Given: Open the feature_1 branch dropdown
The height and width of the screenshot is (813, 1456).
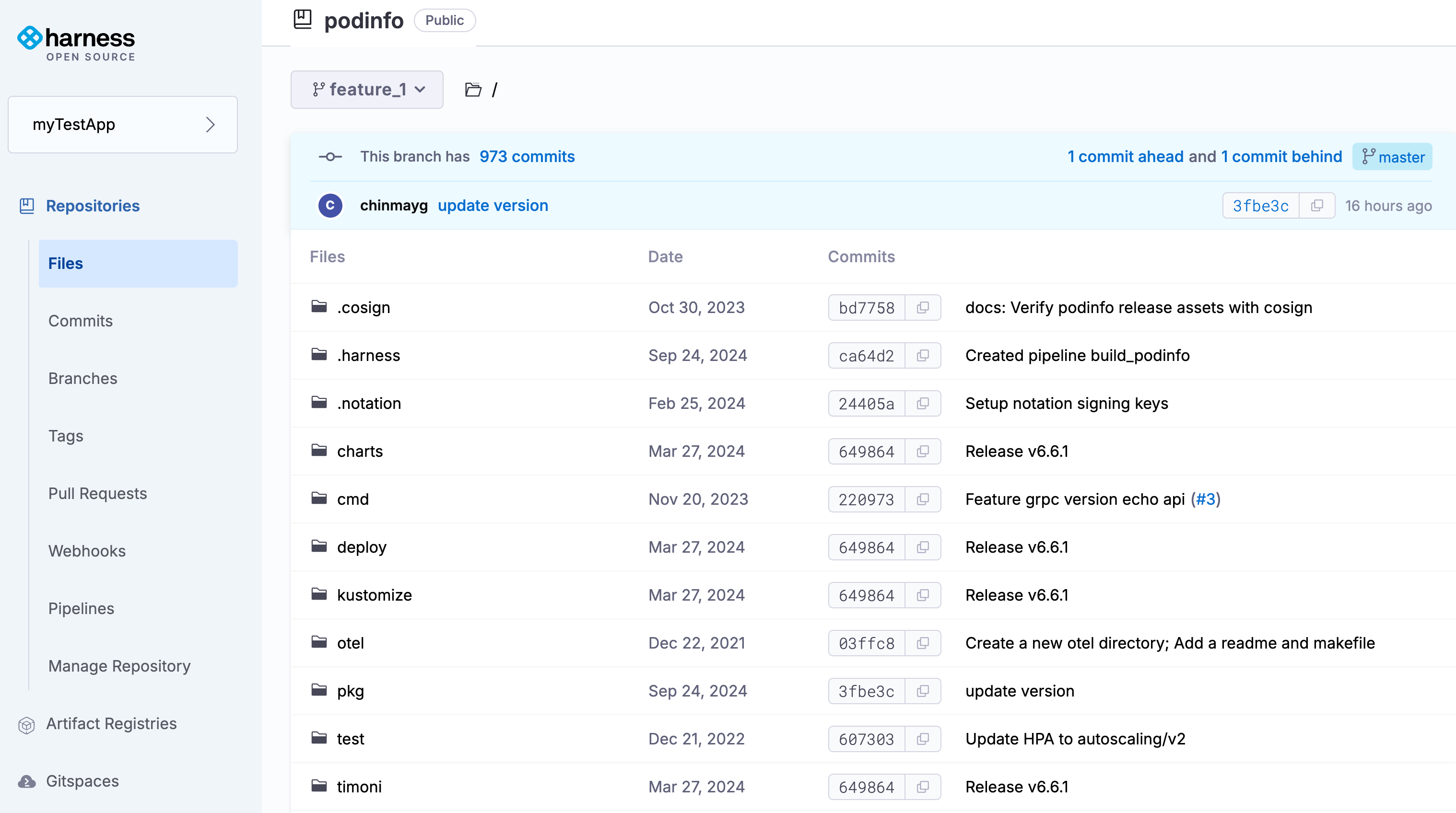Looking at the screenshot, I should [367, 90].
